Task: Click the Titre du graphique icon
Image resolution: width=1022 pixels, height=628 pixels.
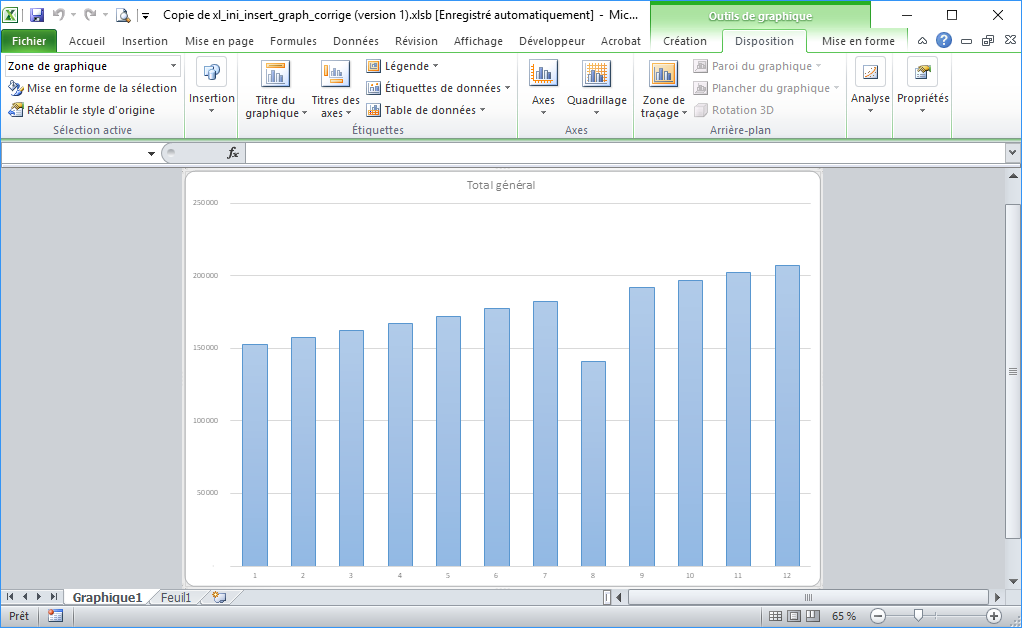Action: click(x=275, y=75)
